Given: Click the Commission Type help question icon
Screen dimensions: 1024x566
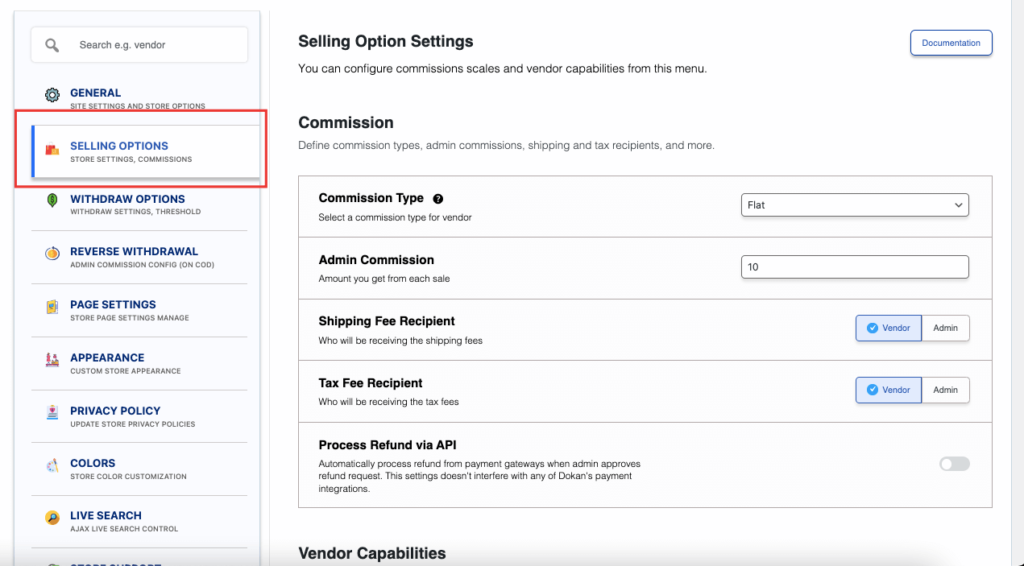Looking at the screenshot, I should (438, 199).
